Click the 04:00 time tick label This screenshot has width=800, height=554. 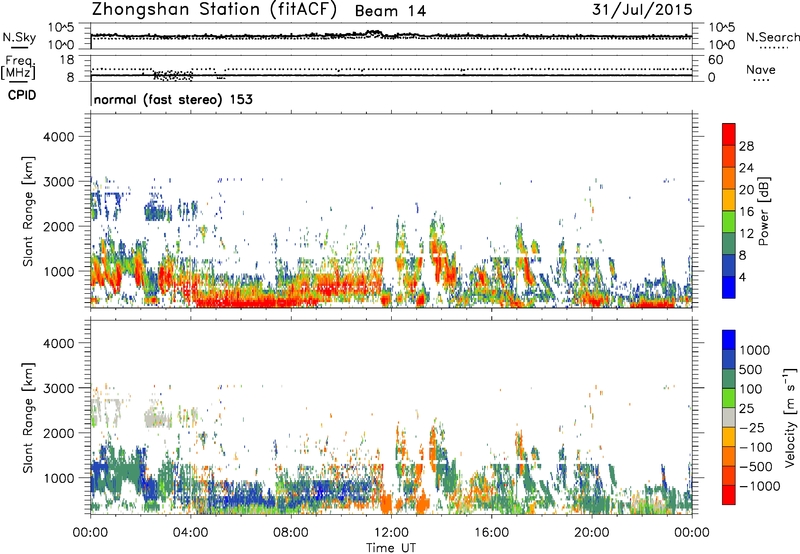(191, 533)
